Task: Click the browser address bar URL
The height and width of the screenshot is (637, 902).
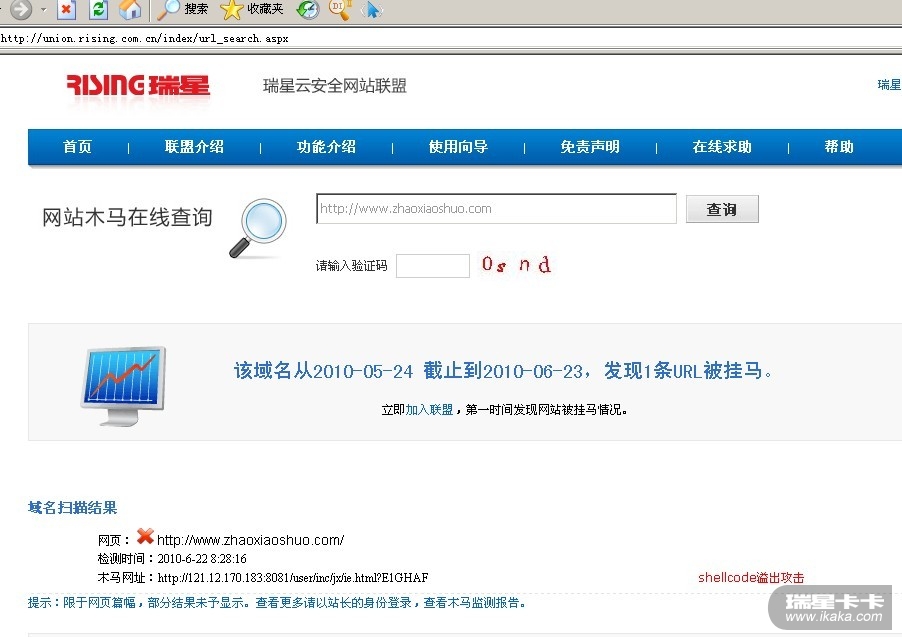Action: [x=144, y=39]
